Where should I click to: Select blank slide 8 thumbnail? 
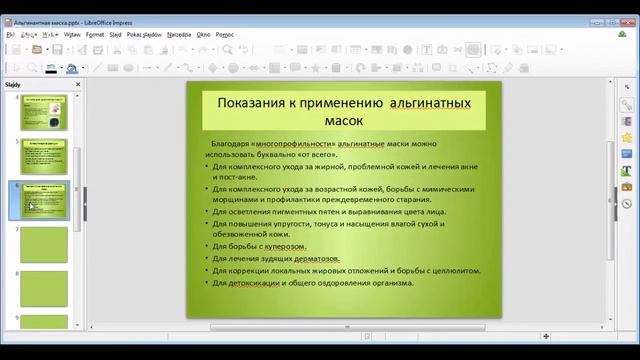(x=44, y=289)
